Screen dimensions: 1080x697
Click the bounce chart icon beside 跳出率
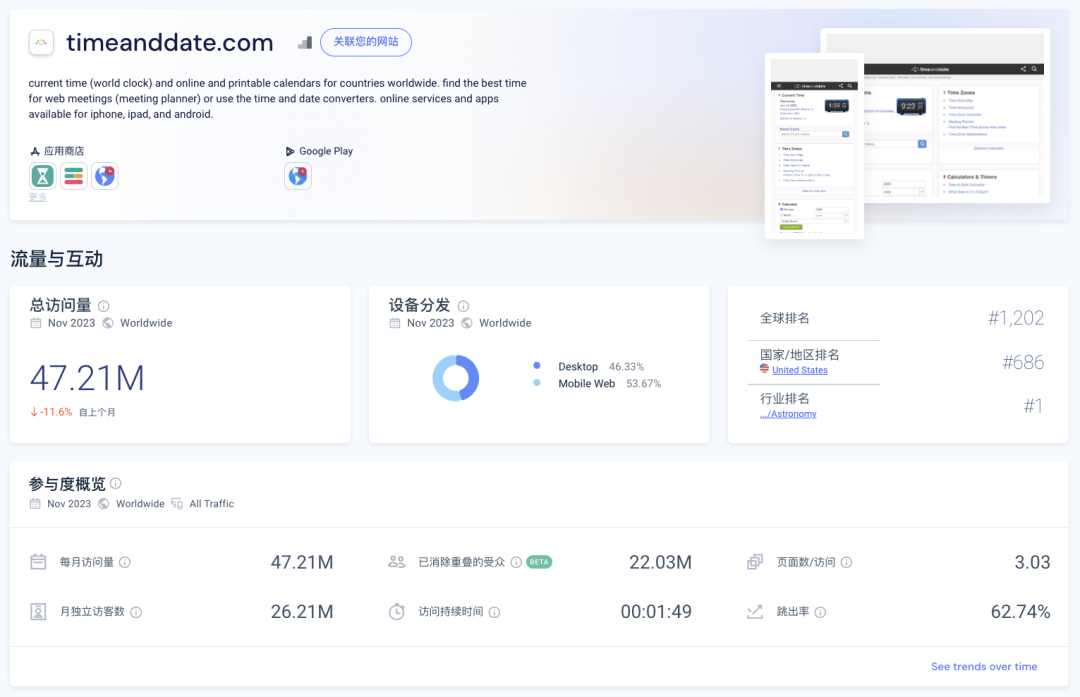coord(755,612)
